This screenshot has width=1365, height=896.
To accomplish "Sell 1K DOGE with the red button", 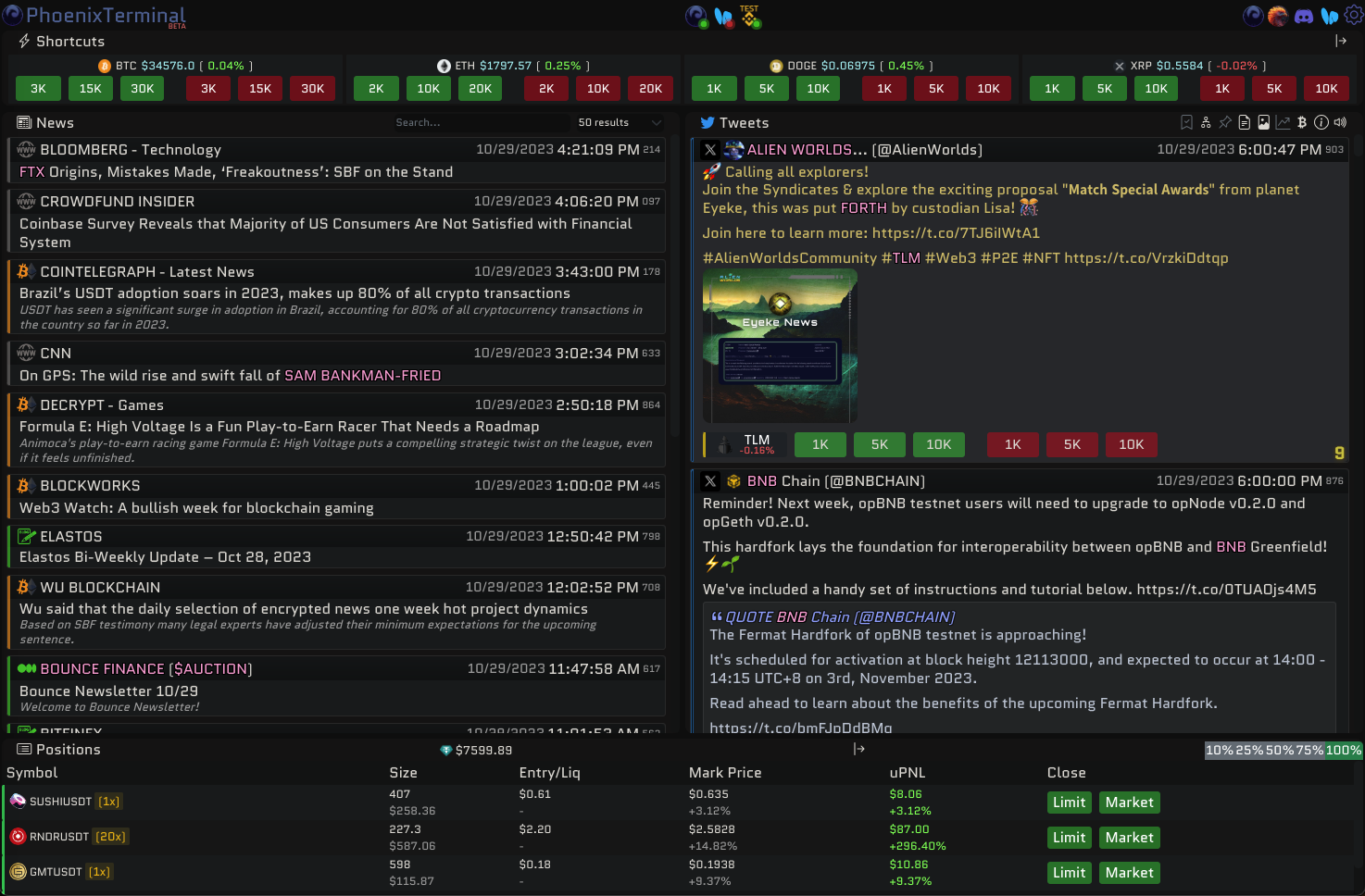I will point(884,89).
